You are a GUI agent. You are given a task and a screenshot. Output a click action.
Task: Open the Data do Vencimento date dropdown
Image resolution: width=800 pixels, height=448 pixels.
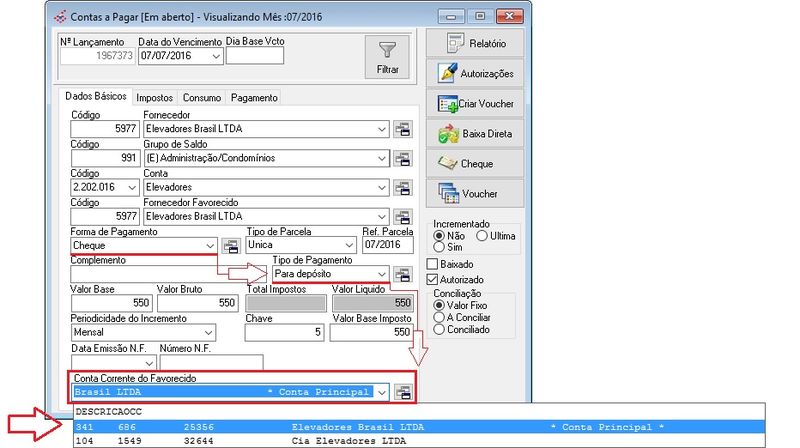pos(216,57)
